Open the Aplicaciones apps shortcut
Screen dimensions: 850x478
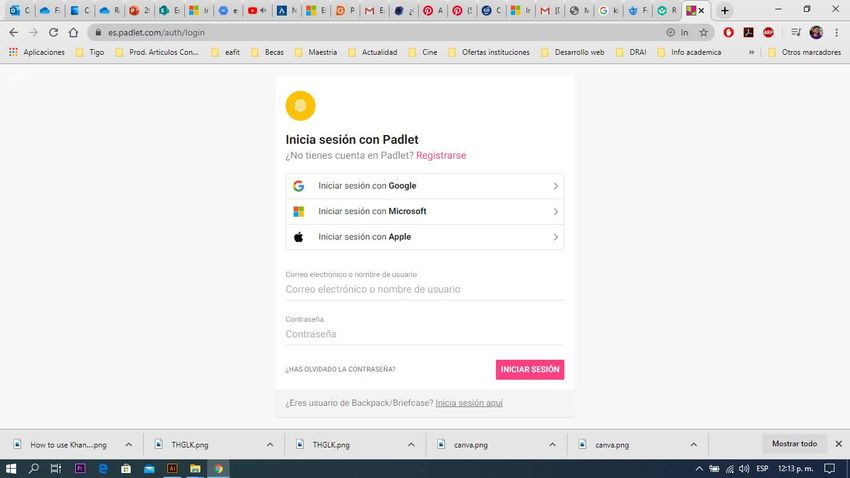(37, 52)
